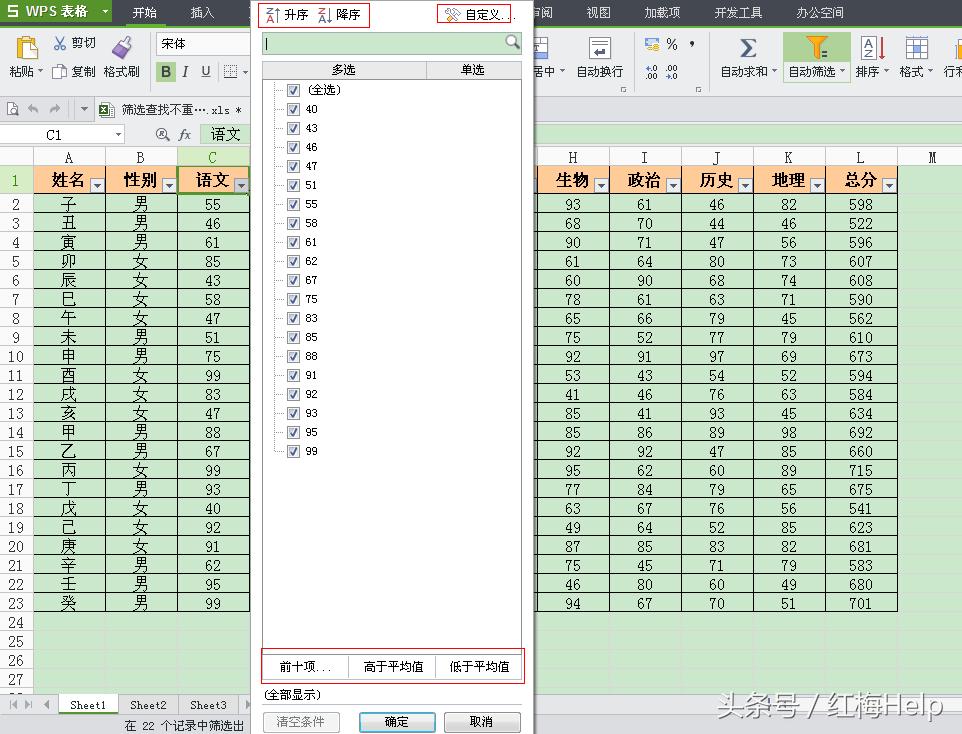Open the Sheet2 worksheet tab
This screenshot has height=734, width=962.
pyautogui.click(x=148, y=704)
